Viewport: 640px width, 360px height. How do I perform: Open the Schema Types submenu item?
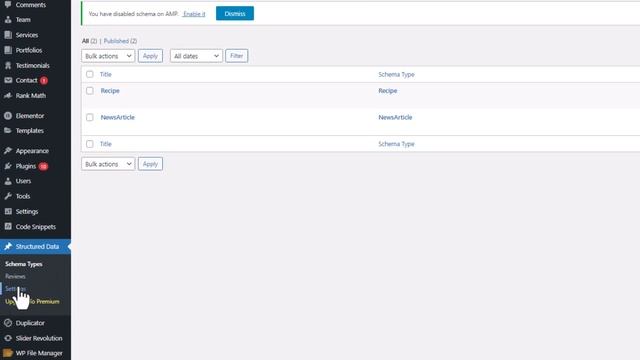coord(24,264)
